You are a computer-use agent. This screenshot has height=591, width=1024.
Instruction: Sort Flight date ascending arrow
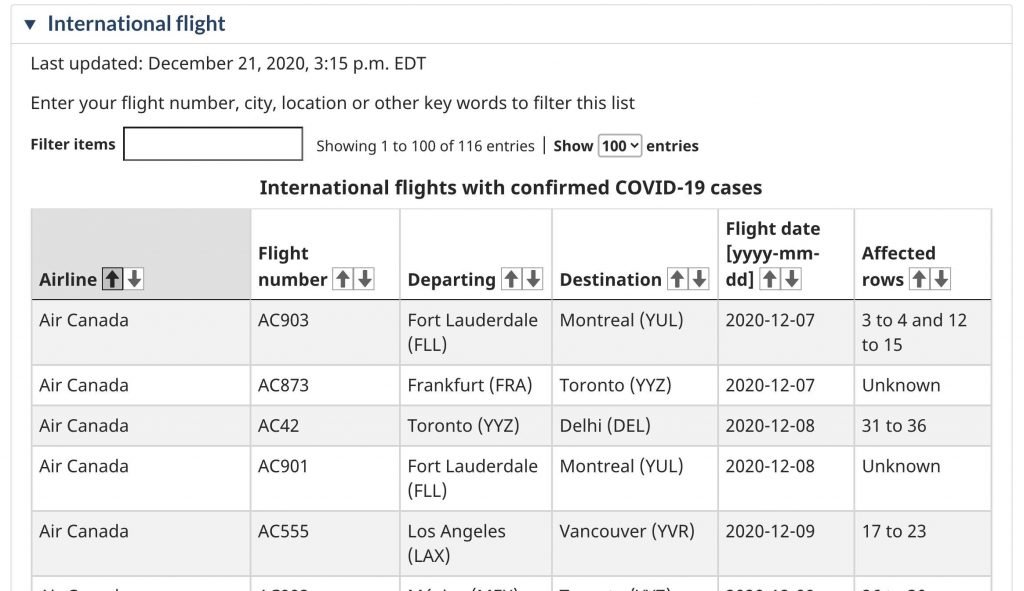coord(770,280)
